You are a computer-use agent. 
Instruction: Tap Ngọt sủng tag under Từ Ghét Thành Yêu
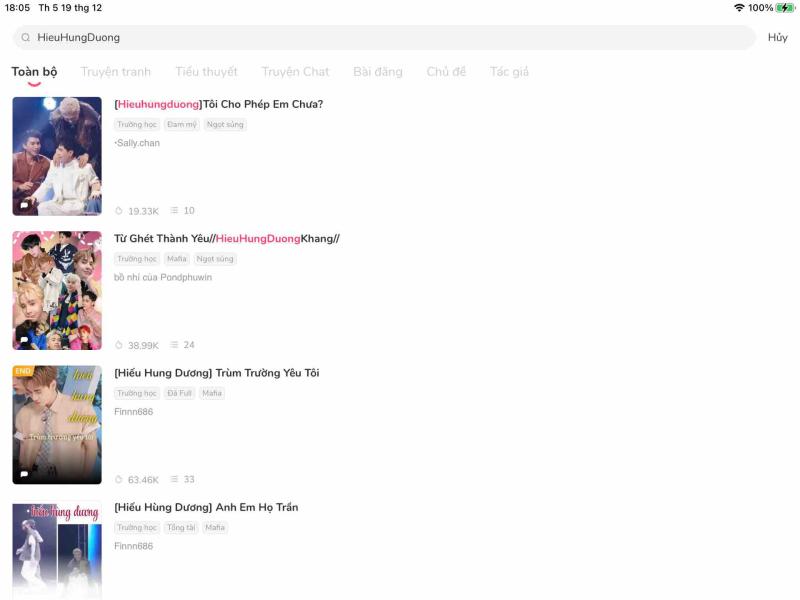[x=215, y=259]
